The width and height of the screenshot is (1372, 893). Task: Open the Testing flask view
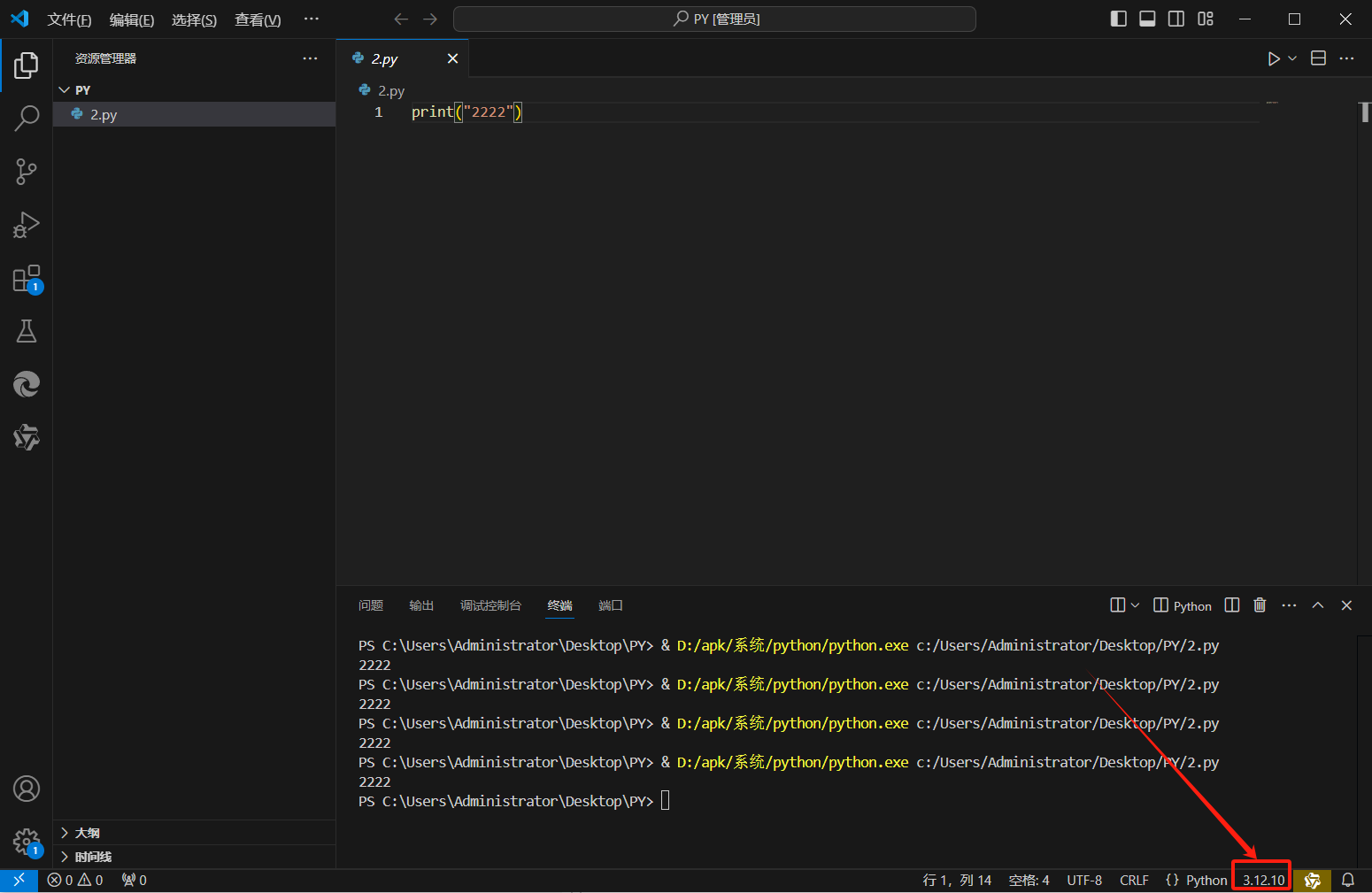27,331
